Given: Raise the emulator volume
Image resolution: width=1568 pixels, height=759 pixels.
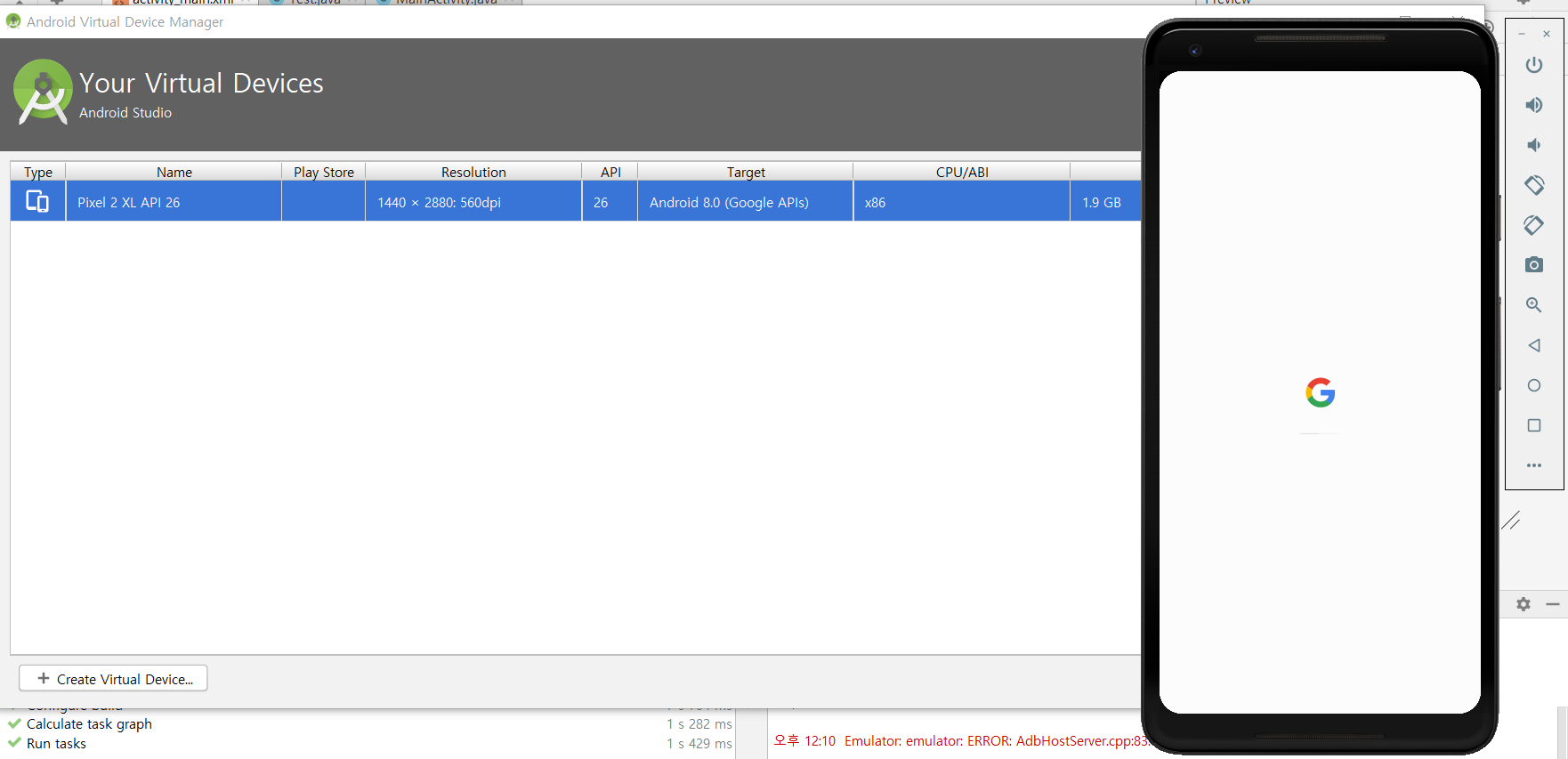Looking at the screenshot, I should point(1534,105).
